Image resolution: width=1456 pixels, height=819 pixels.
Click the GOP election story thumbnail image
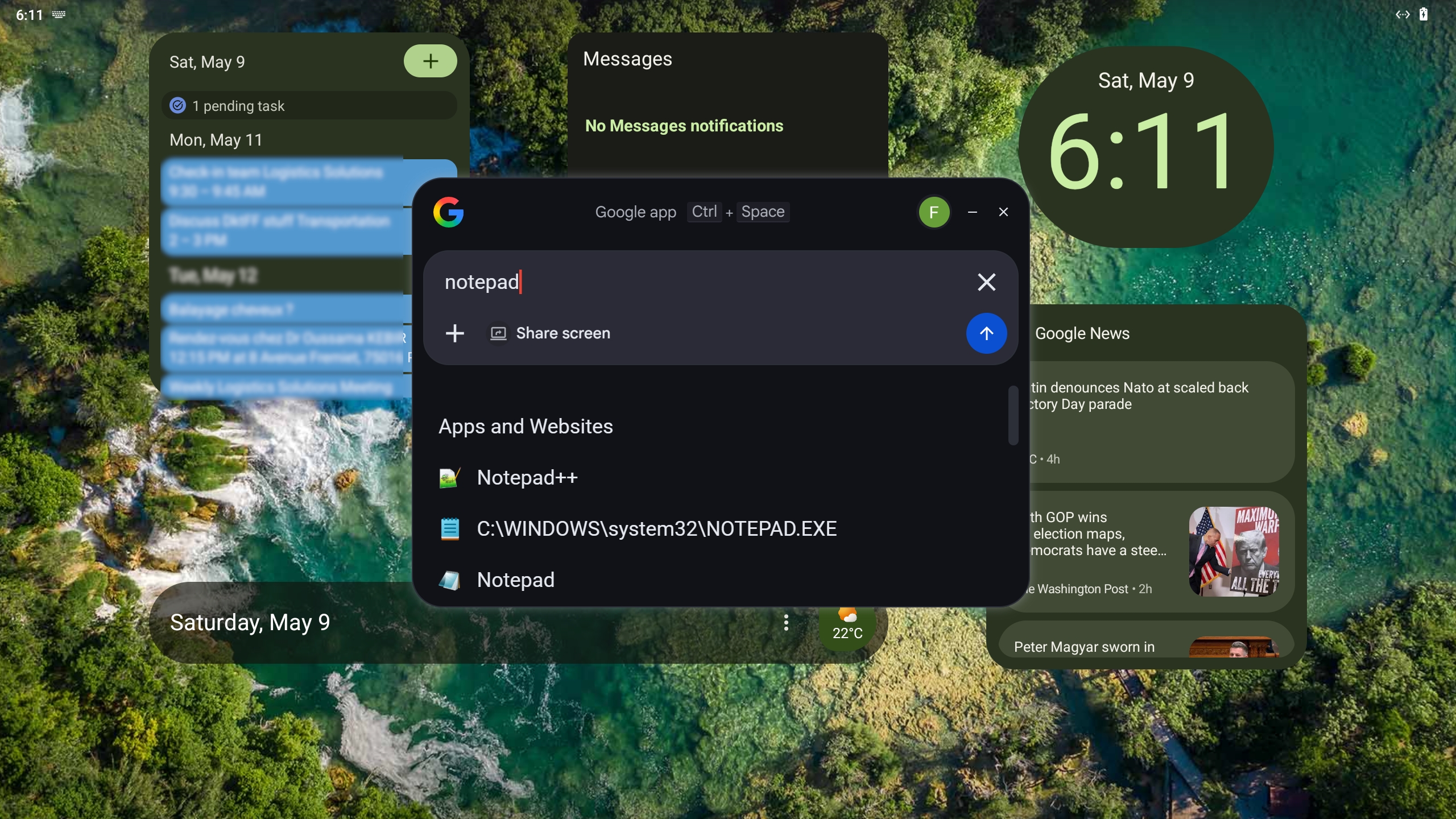coord(1234,552)
